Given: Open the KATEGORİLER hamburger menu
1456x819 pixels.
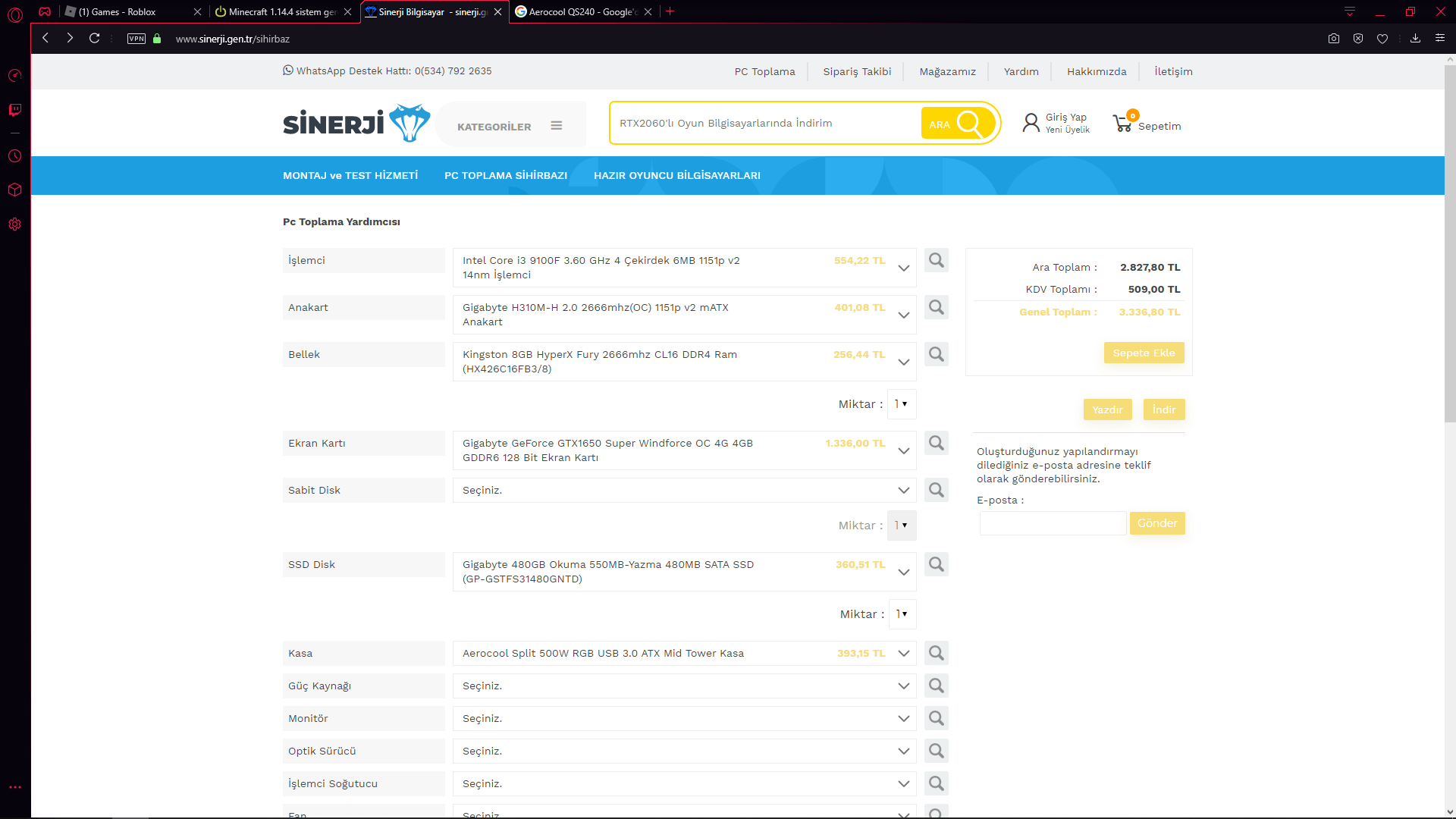Looking at the screenshot, I should point(556,126).
